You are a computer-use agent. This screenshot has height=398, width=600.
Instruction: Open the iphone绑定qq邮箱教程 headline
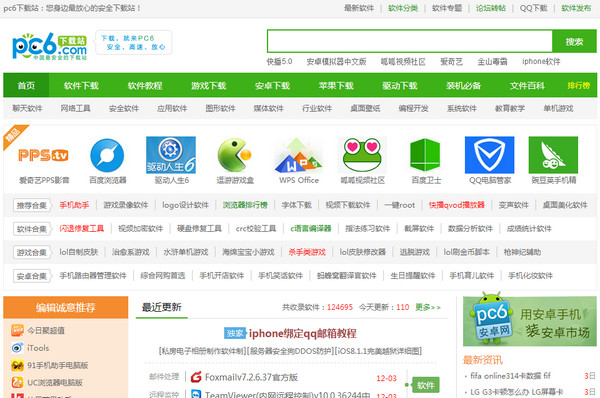303,333
